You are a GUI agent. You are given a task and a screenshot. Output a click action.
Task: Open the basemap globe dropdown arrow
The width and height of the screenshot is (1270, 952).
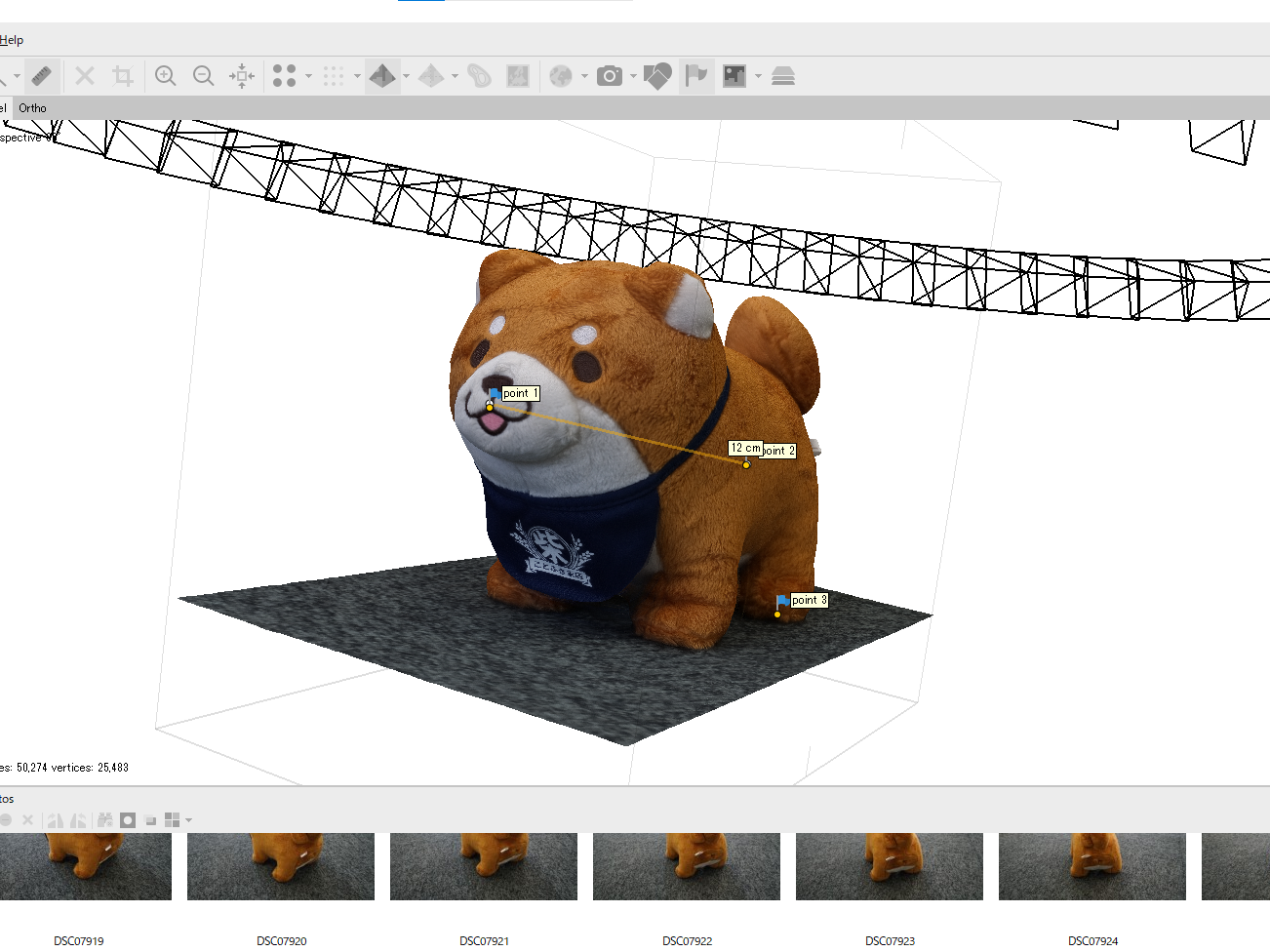pyautogui.click(x=584, y=76)
